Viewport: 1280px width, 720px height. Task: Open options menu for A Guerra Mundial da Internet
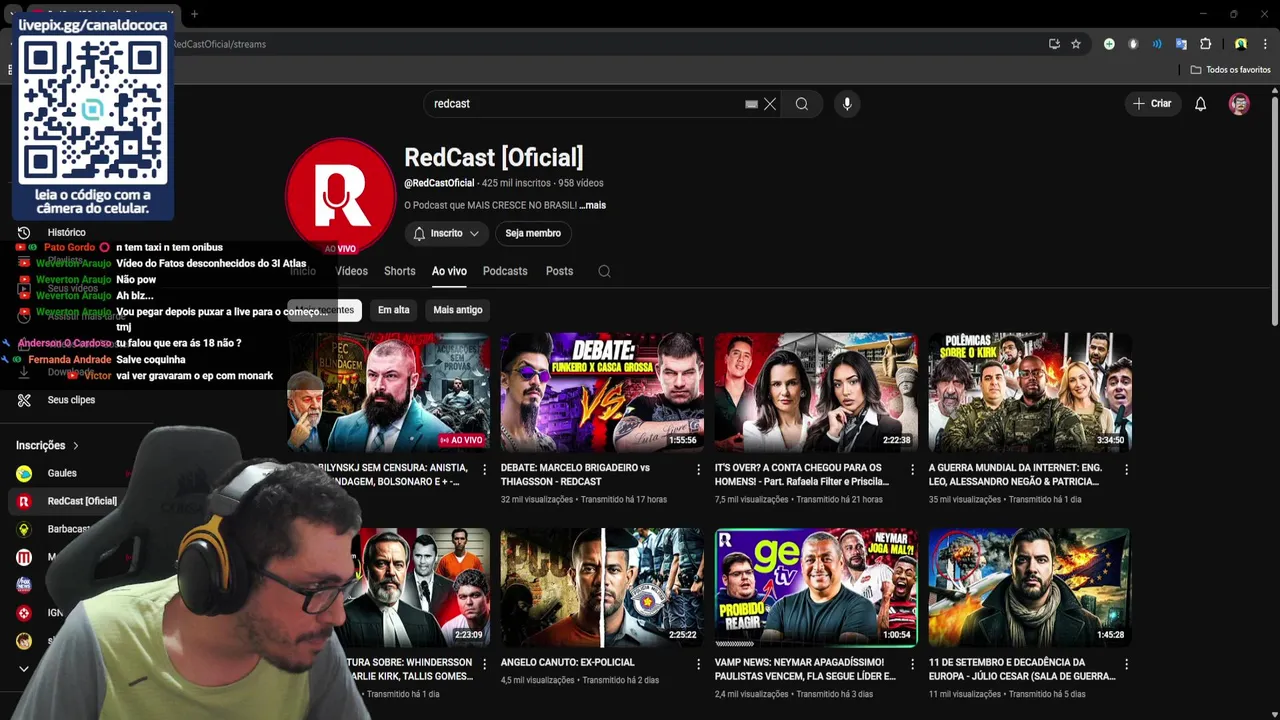click(1126, 469)
